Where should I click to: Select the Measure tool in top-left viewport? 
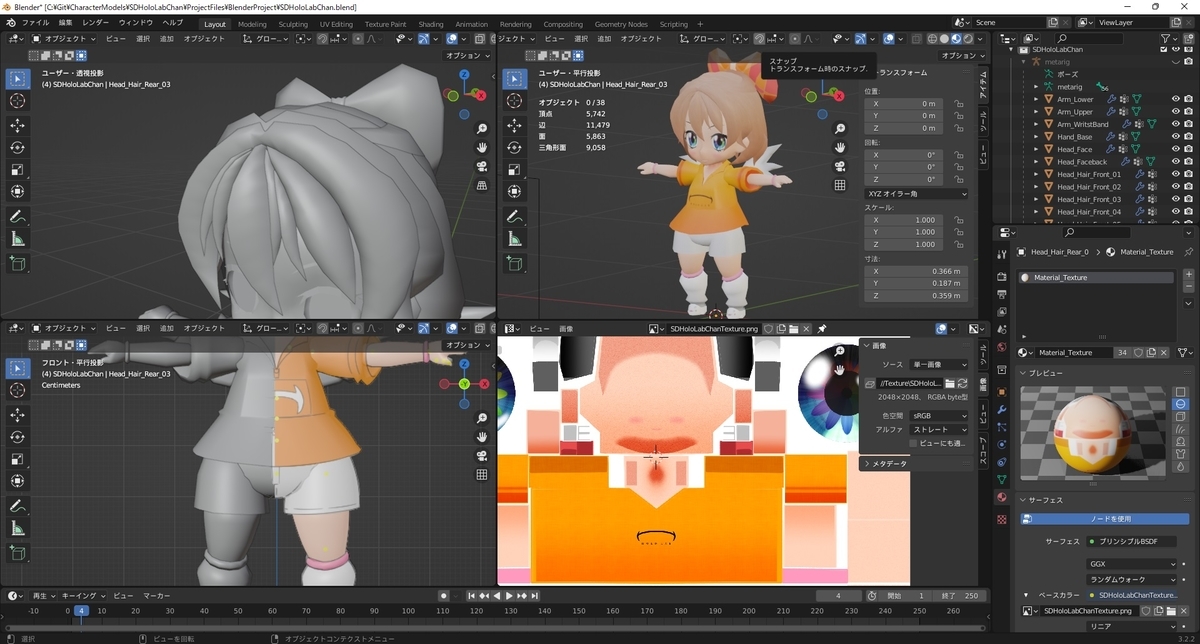pos(18,239)
